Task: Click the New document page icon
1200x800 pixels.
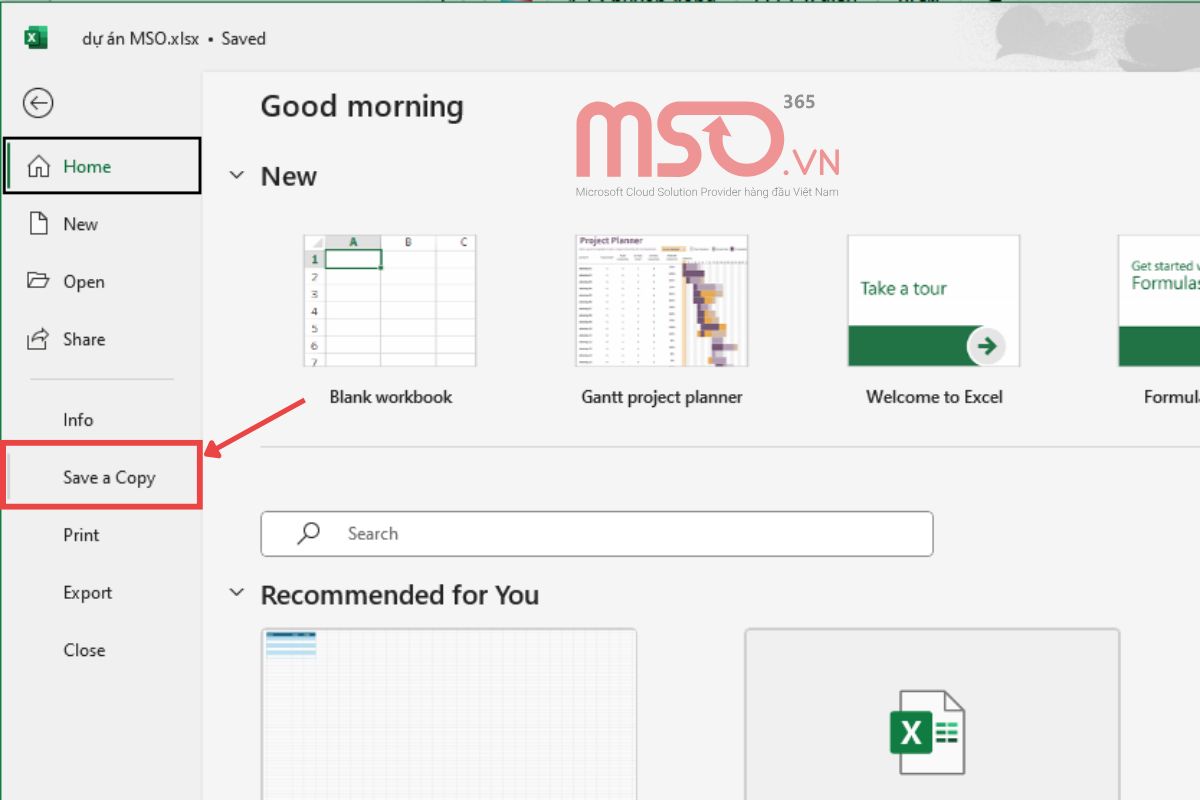Action: coord(38,224)
